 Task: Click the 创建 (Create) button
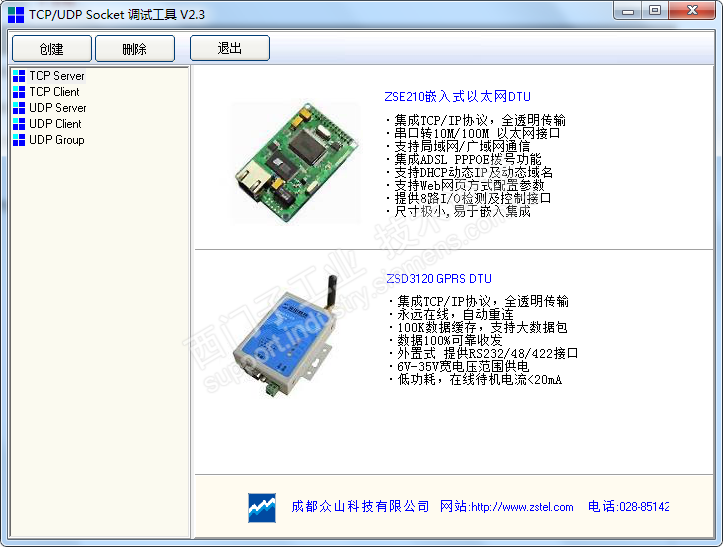pyautogui.click(x=52, y=48)
